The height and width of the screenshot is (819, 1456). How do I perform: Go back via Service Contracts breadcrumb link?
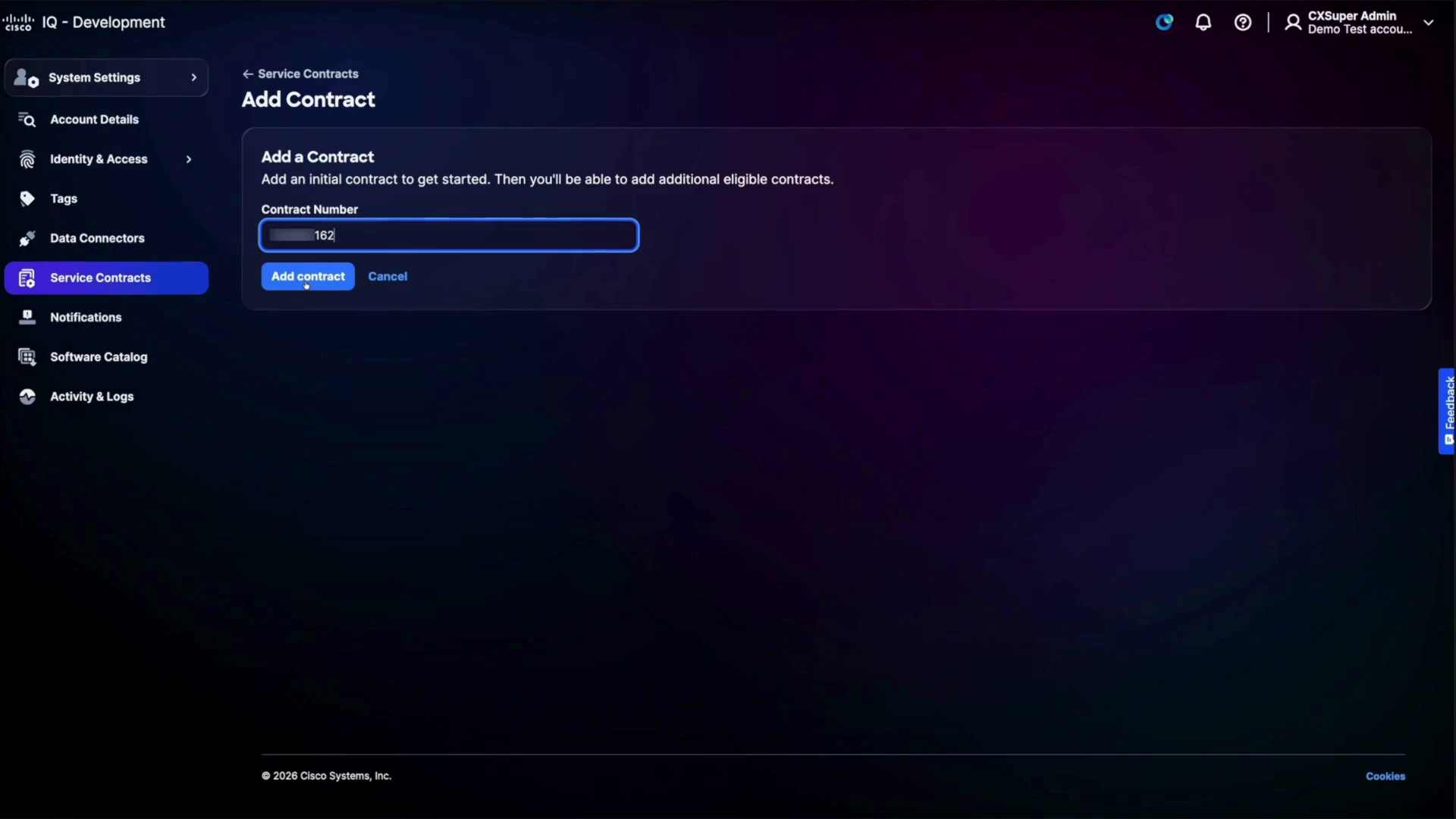(x=308, y=74)
